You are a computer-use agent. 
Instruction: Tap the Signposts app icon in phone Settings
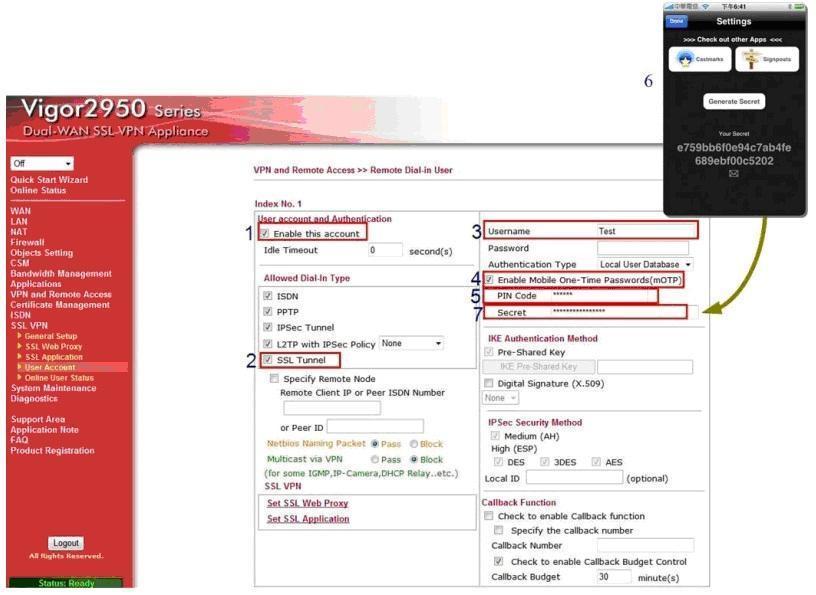coord(767,59)
